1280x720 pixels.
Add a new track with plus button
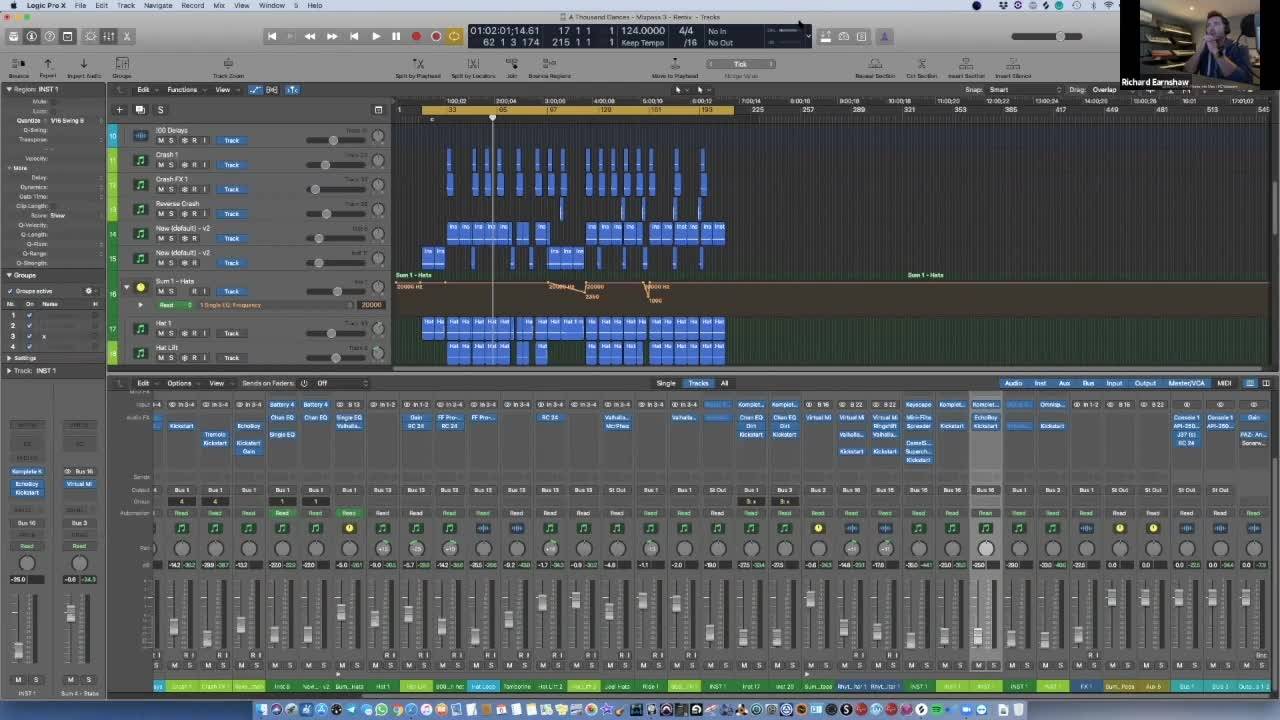[x=119, y=109]
